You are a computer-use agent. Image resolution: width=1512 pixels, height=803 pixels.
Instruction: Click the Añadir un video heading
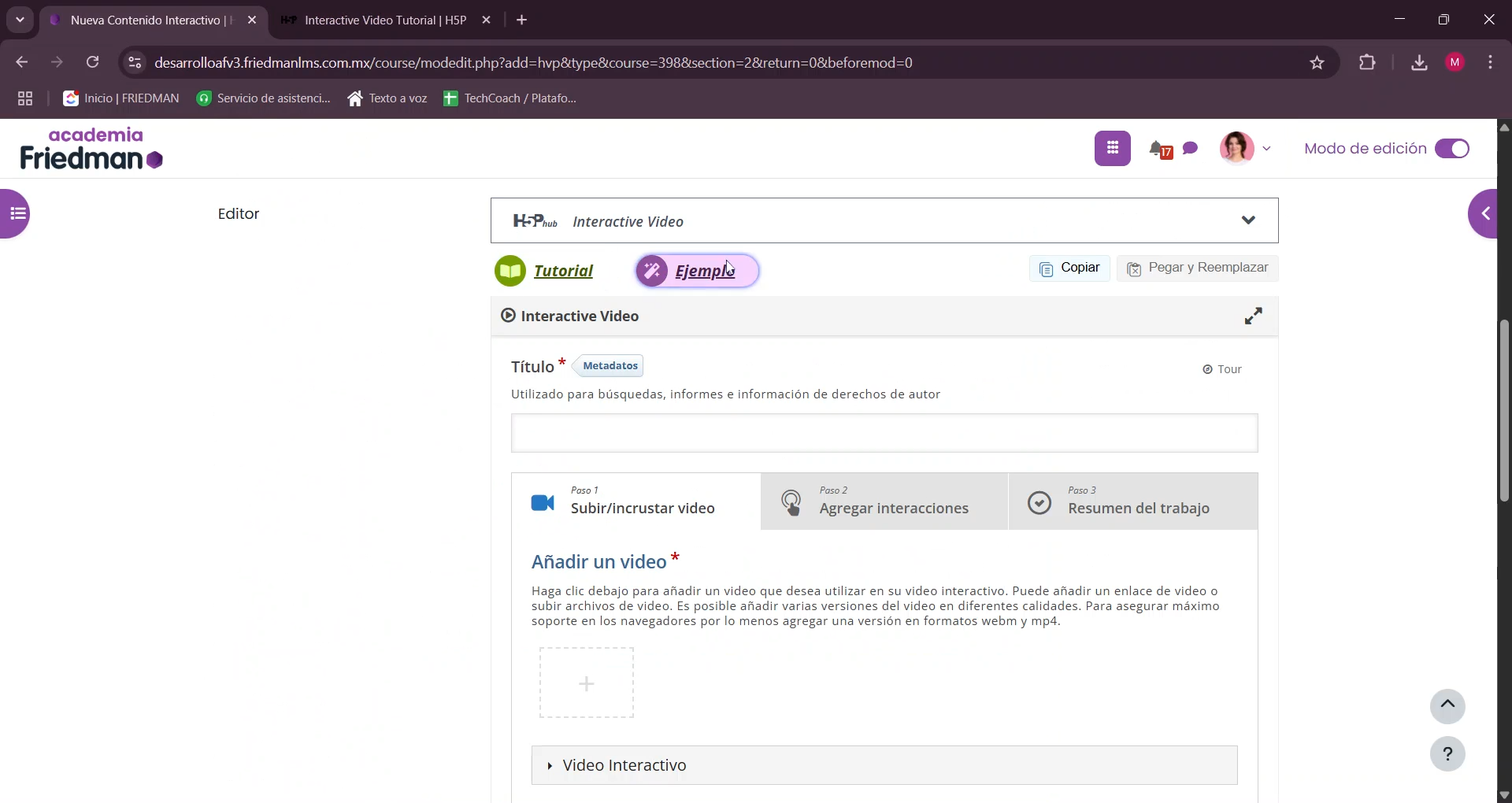599,562
